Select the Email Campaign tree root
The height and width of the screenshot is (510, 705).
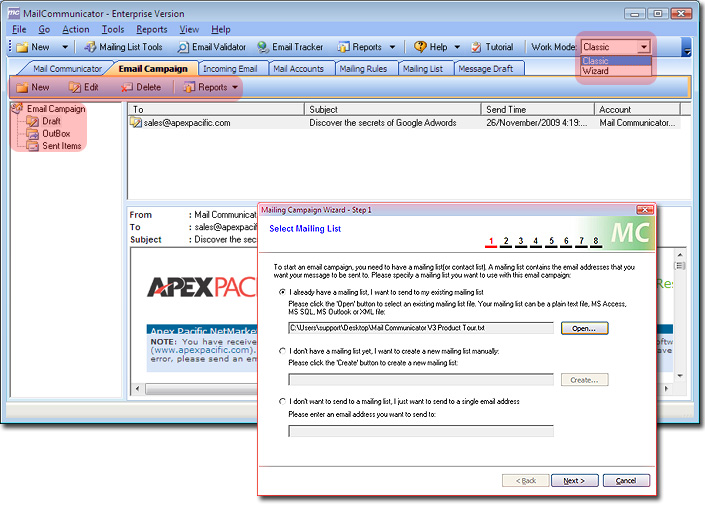pyautogui.click(x=56, y=109)
